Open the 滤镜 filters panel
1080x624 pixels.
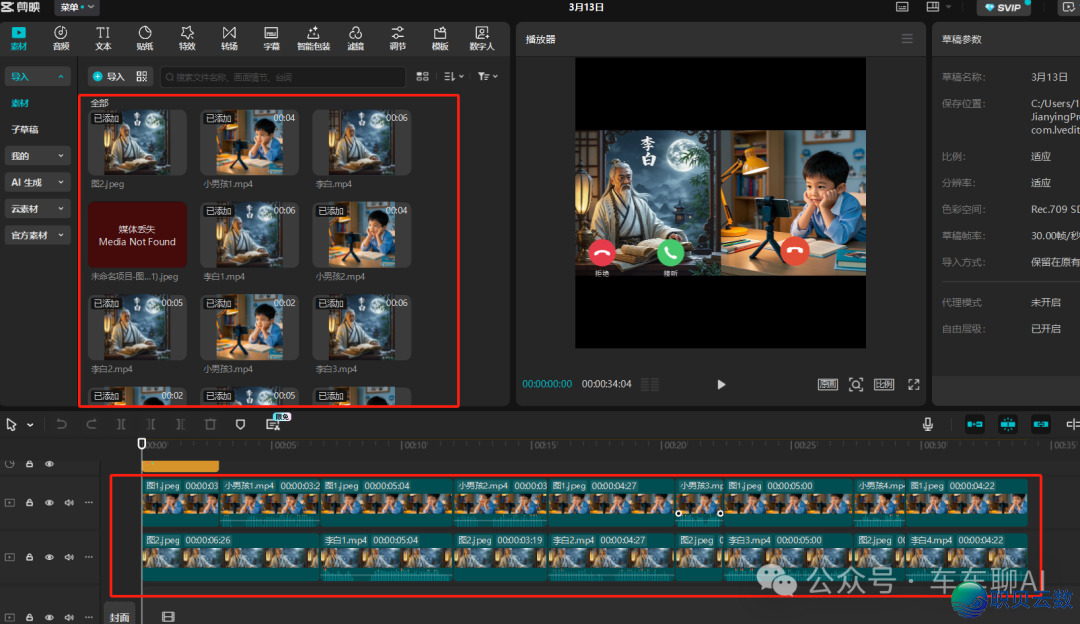[355, 38]
